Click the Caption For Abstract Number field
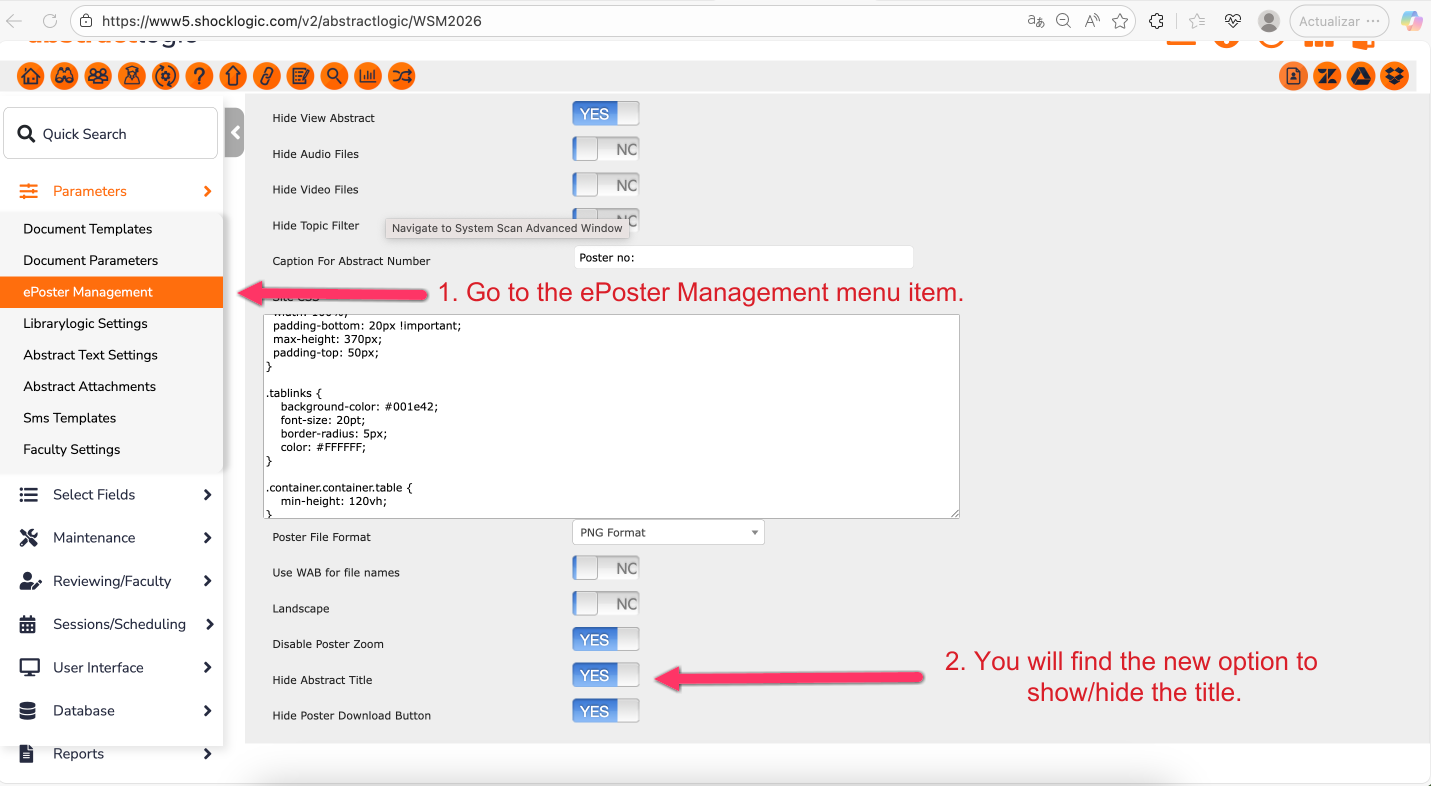 pyautogui.click(x=743, y=258)
